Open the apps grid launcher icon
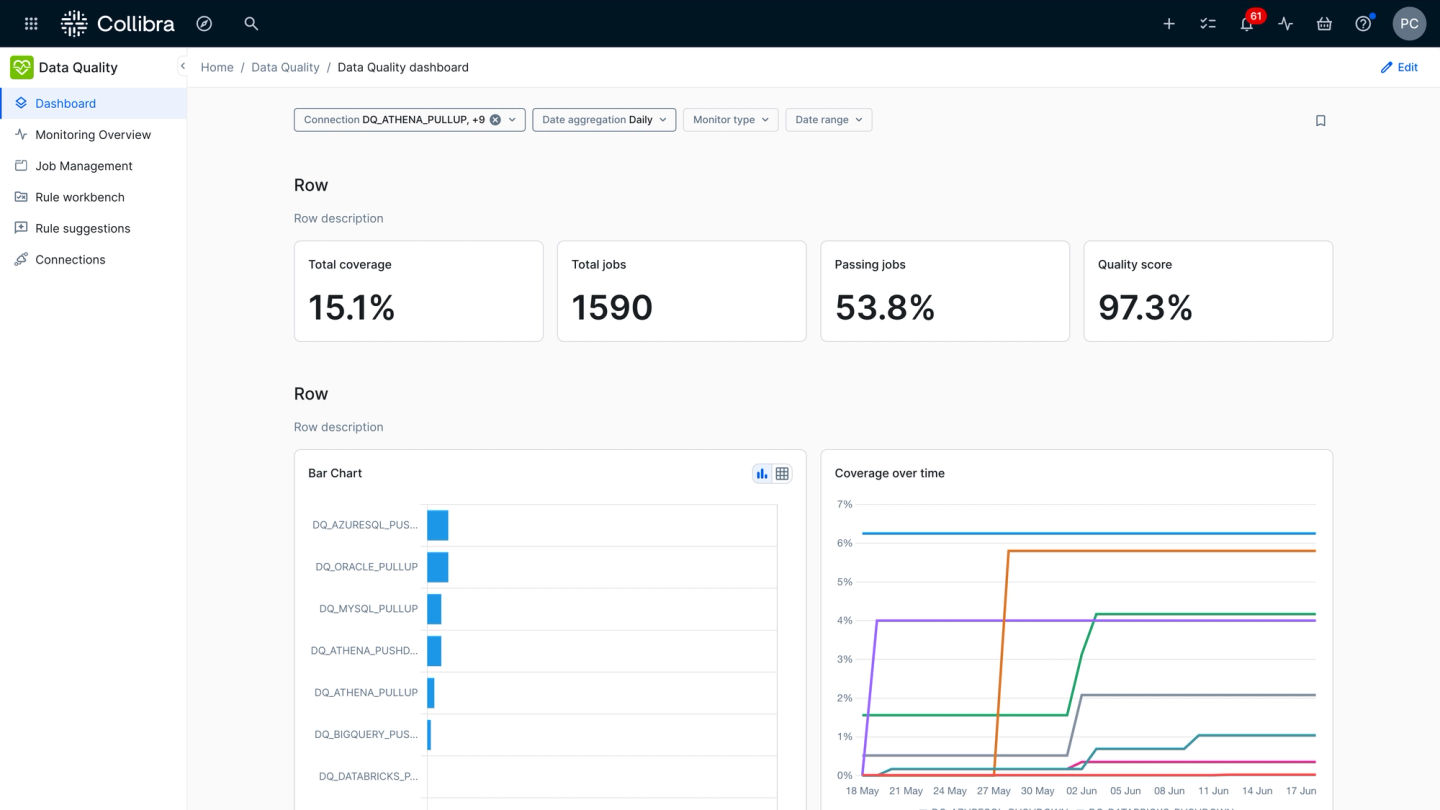Viewport: 1440px width, 810px height. click(31, 23)
